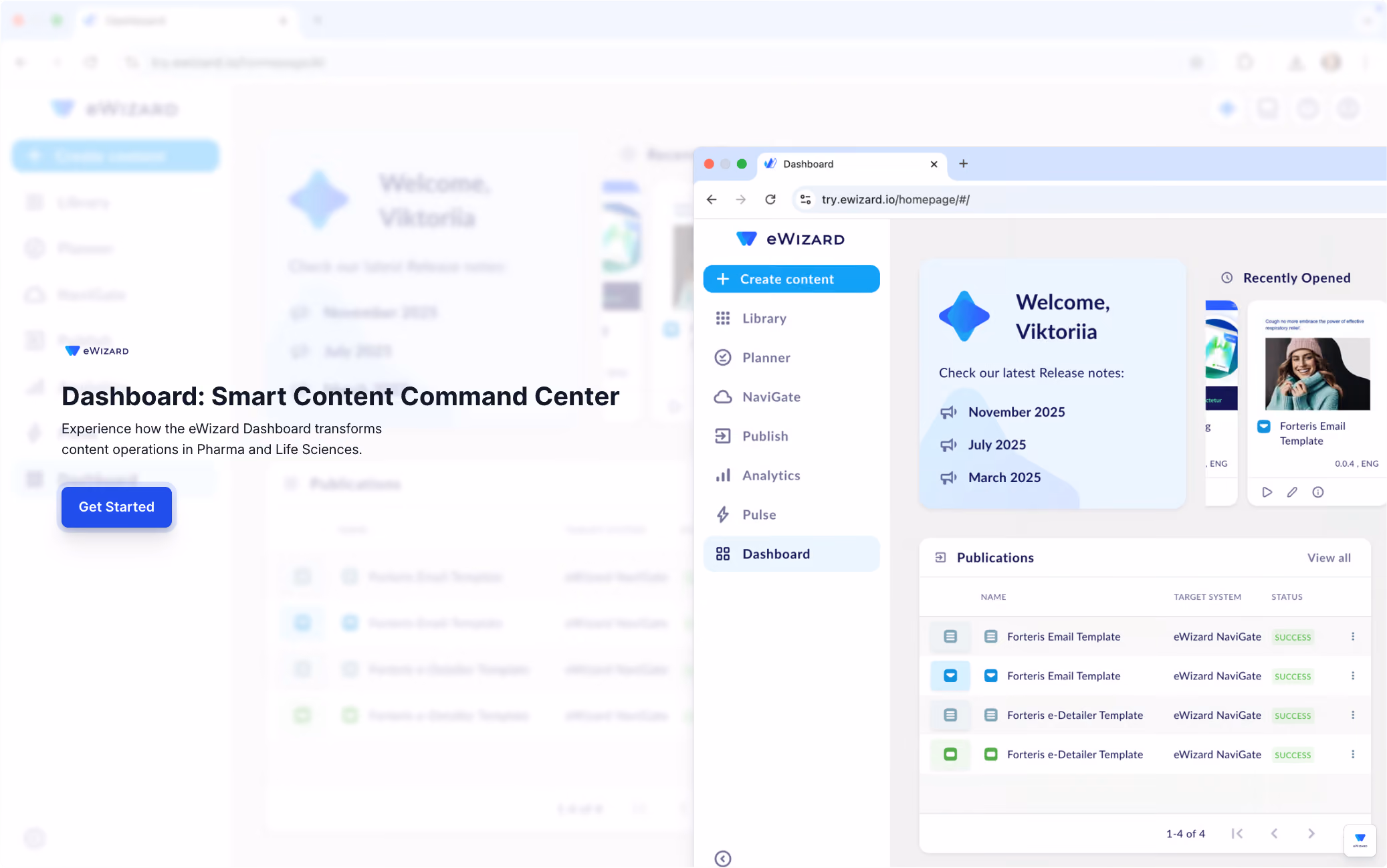Open more options for the blue-icon Forteris Email Template row

coord(1353,676)
